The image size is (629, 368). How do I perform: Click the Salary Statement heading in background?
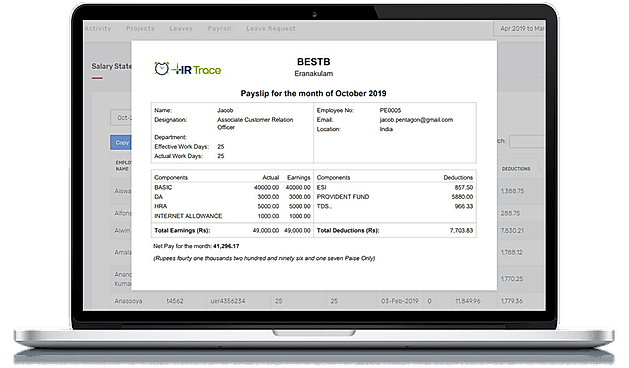[x=111, y=66]
